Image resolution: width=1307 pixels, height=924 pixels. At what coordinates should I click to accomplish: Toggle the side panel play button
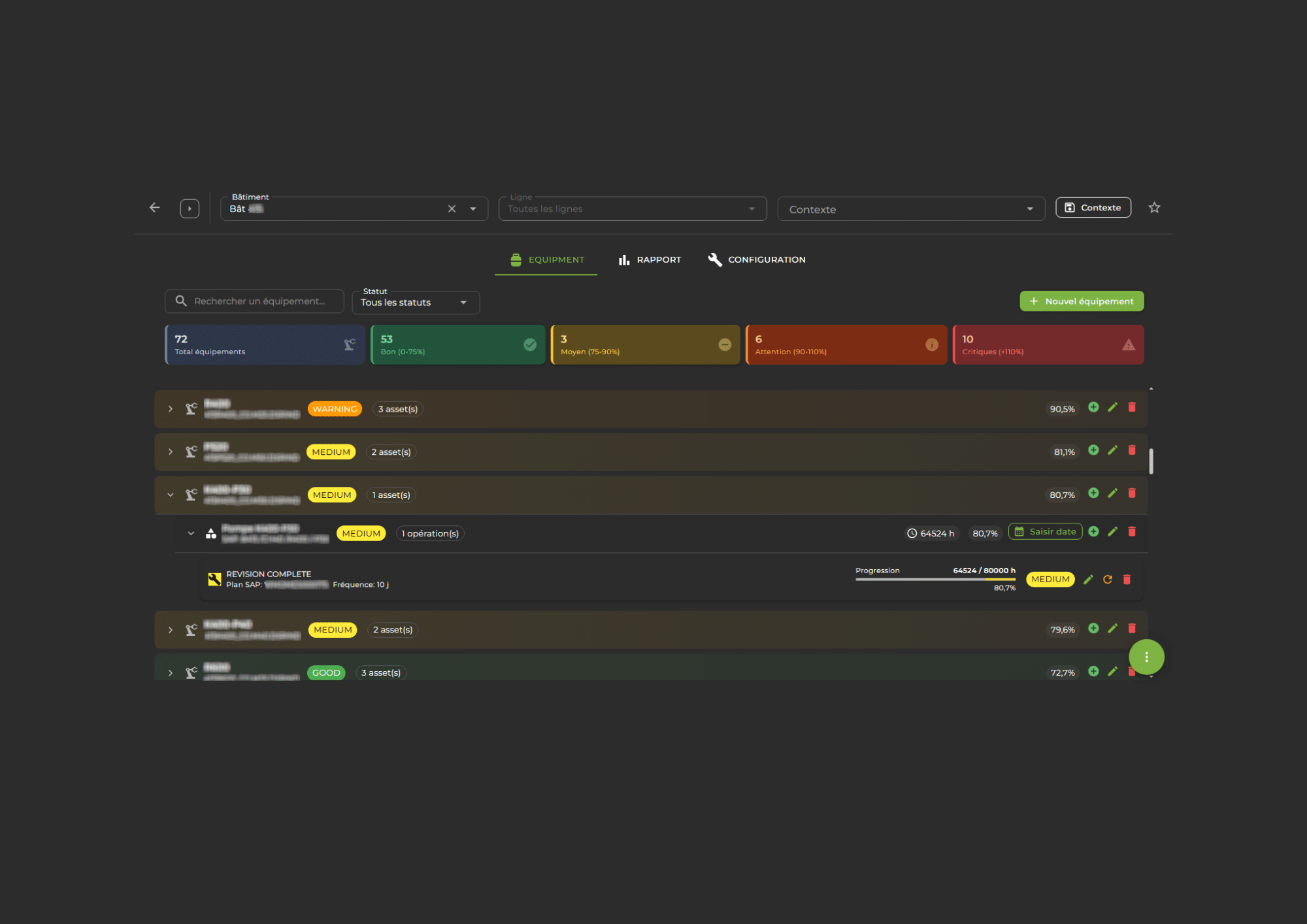190,208
